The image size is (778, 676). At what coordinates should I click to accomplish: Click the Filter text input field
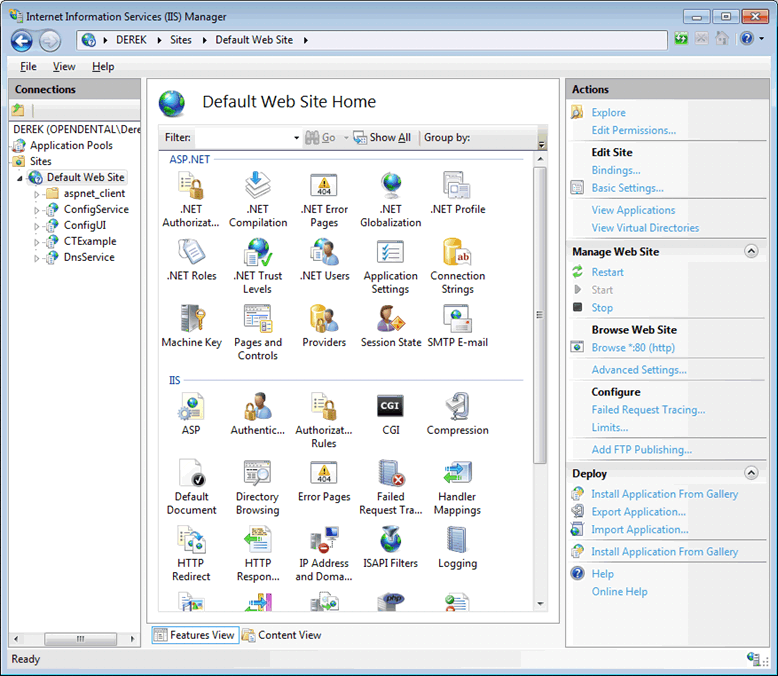(243, 137)
